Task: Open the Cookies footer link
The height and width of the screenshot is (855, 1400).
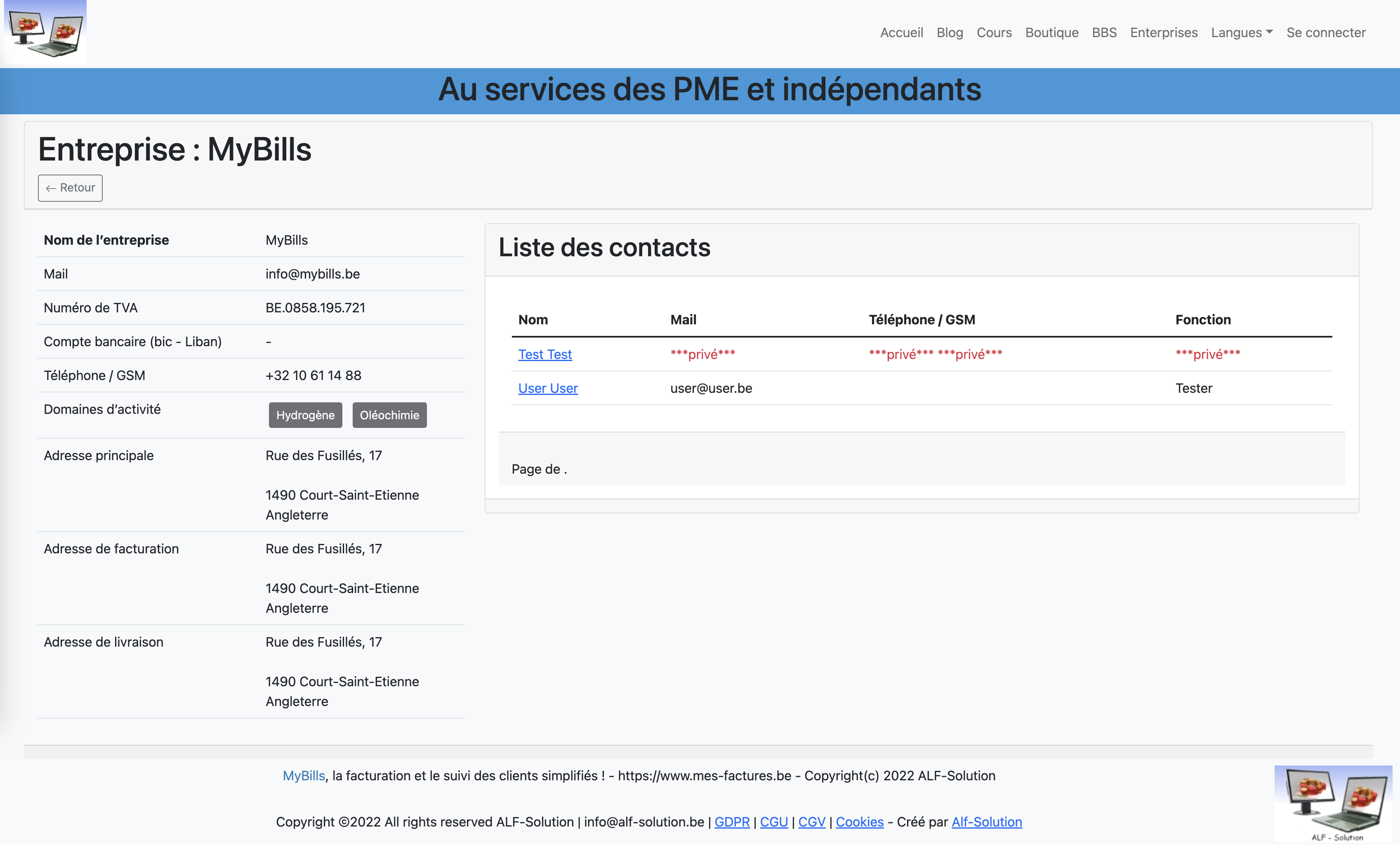Action: 860,822
